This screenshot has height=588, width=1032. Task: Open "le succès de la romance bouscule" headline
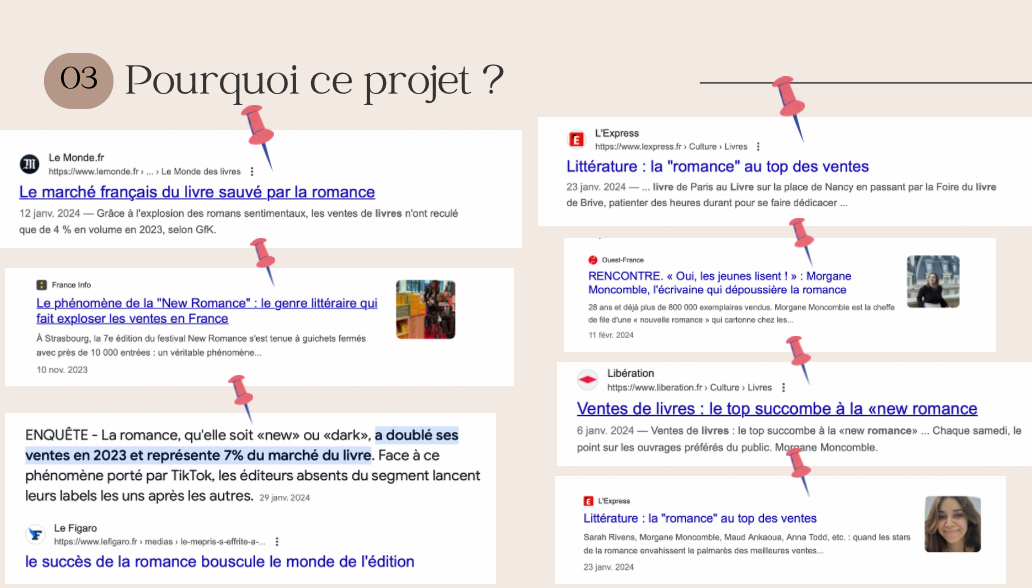(x=220, y=561)
